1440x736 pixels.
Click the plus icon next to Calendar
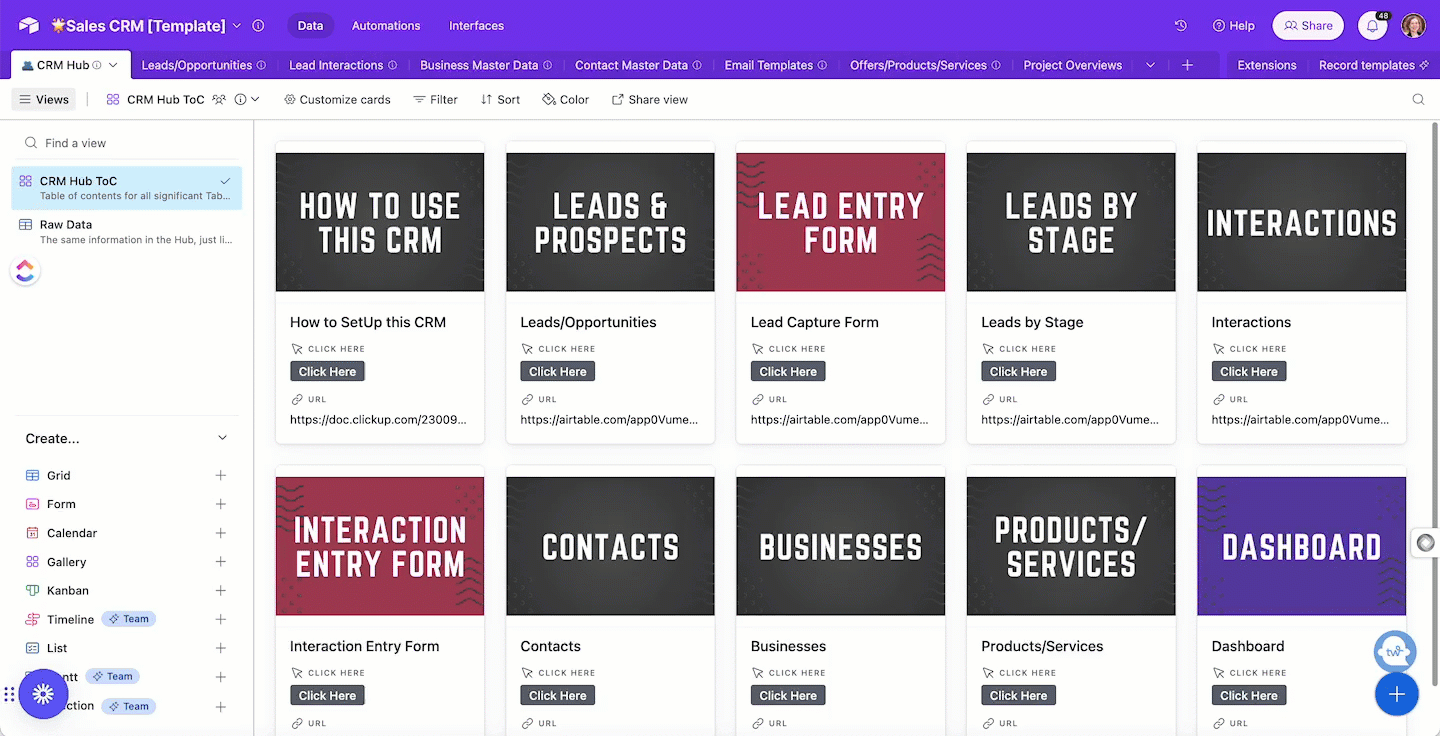coord(221,533)
